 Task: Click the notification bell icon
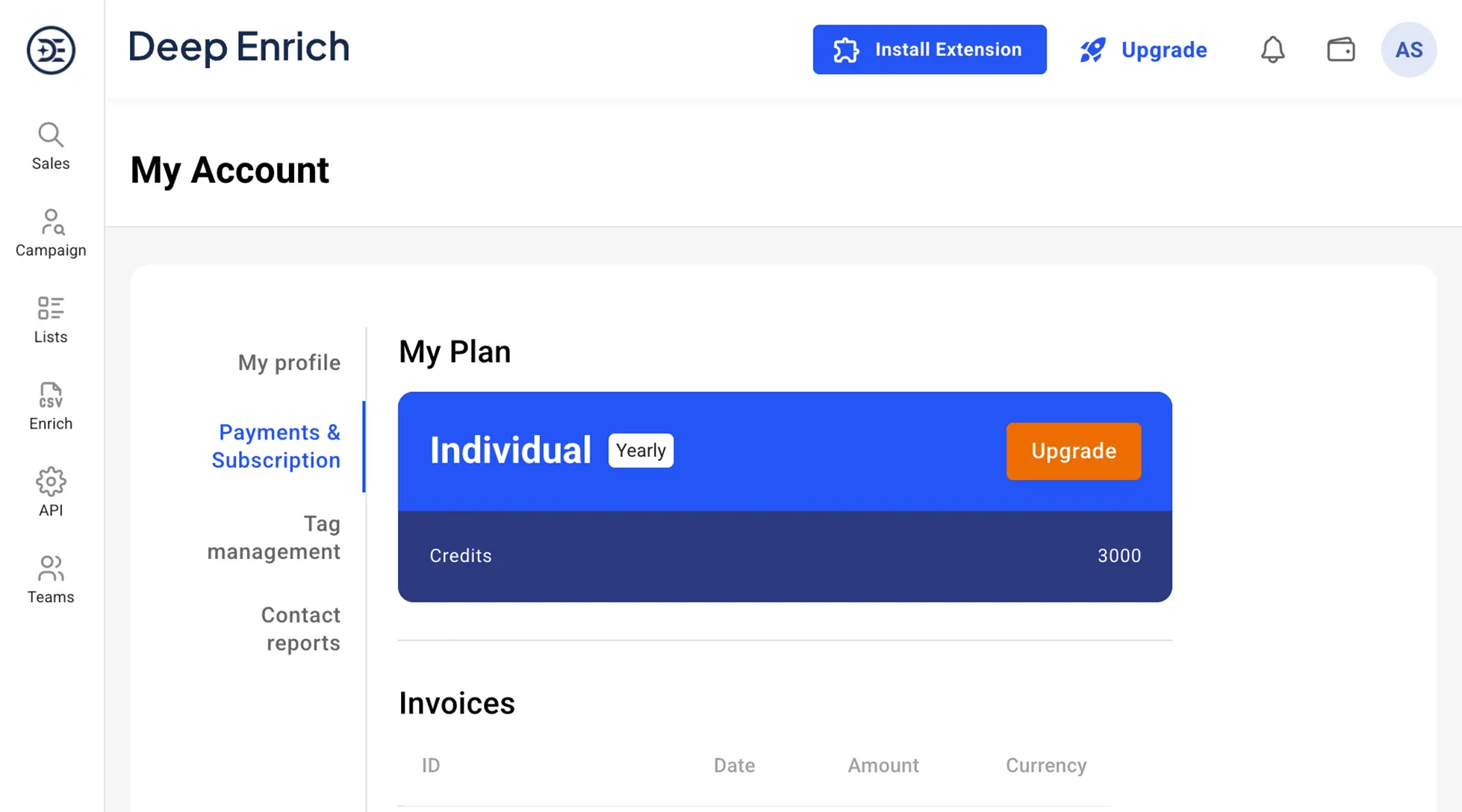tap(1273, 50)
